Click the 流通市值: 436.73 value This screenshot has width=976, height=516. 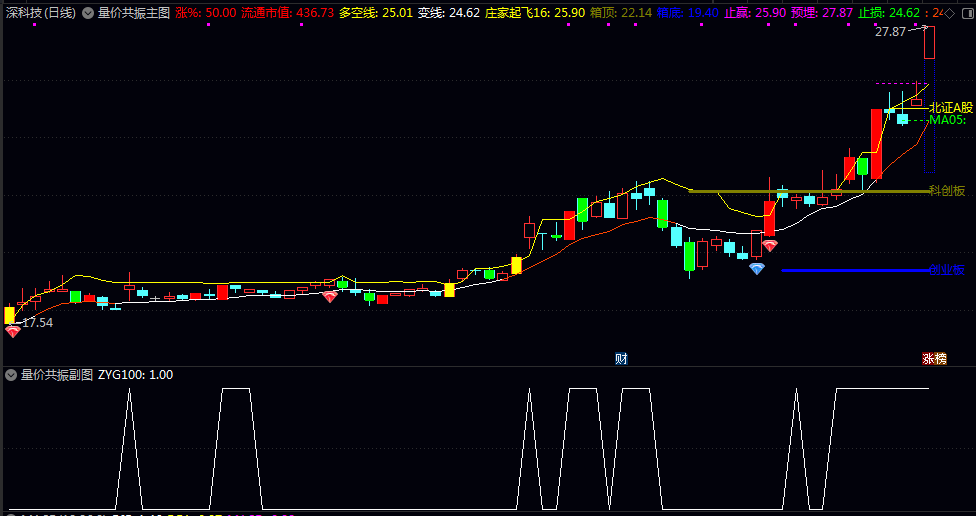288,13
